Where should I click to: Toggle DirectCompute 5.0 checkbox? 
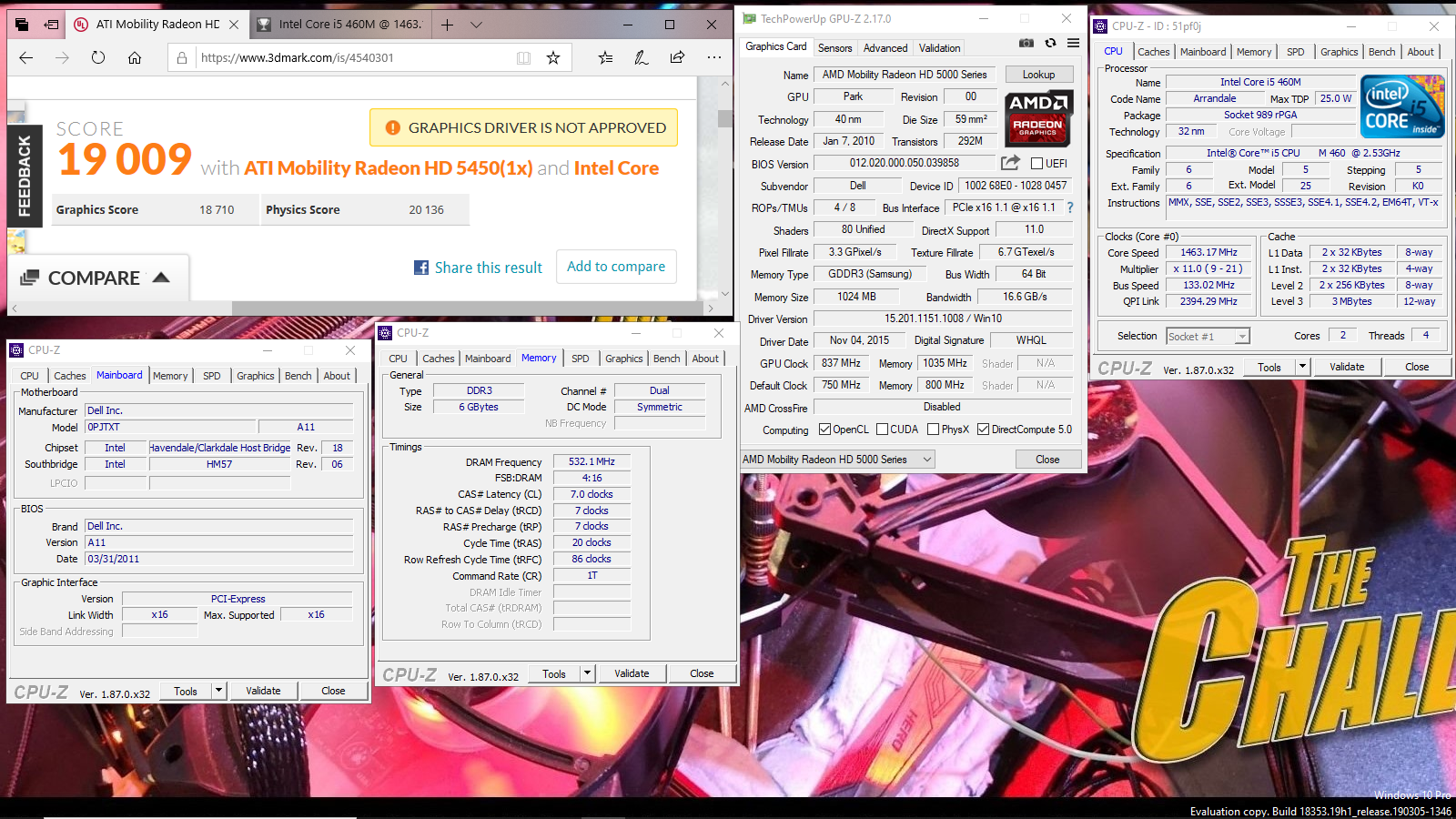(983, 430)
